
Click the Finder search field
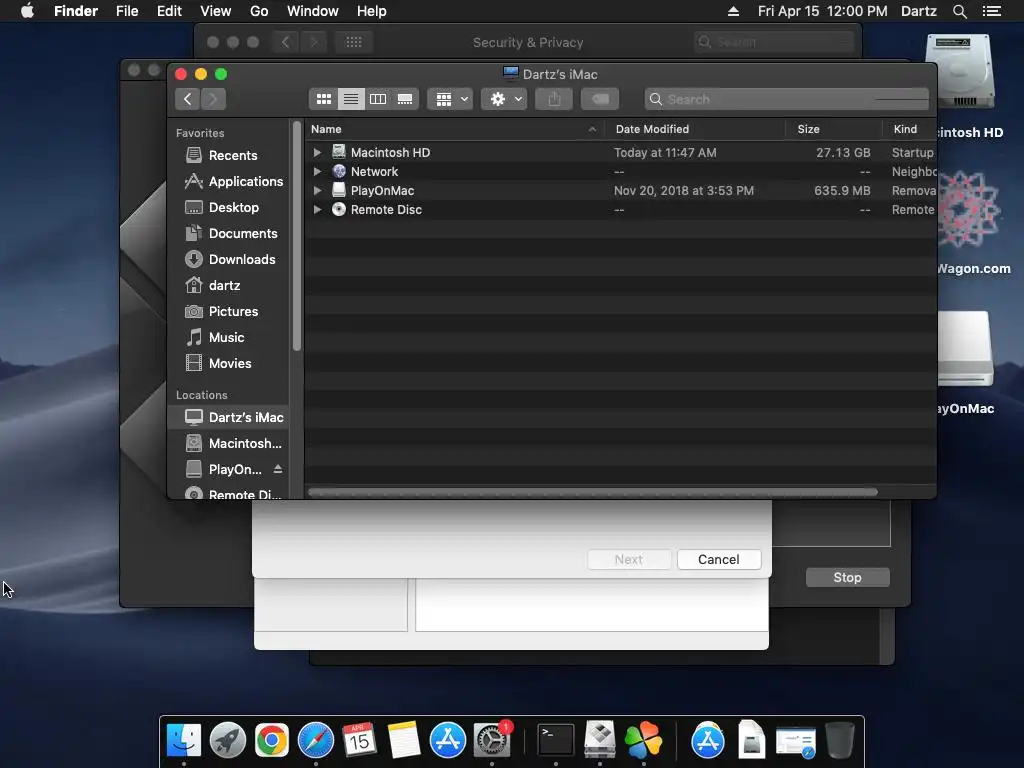click(x=786, y=99)
